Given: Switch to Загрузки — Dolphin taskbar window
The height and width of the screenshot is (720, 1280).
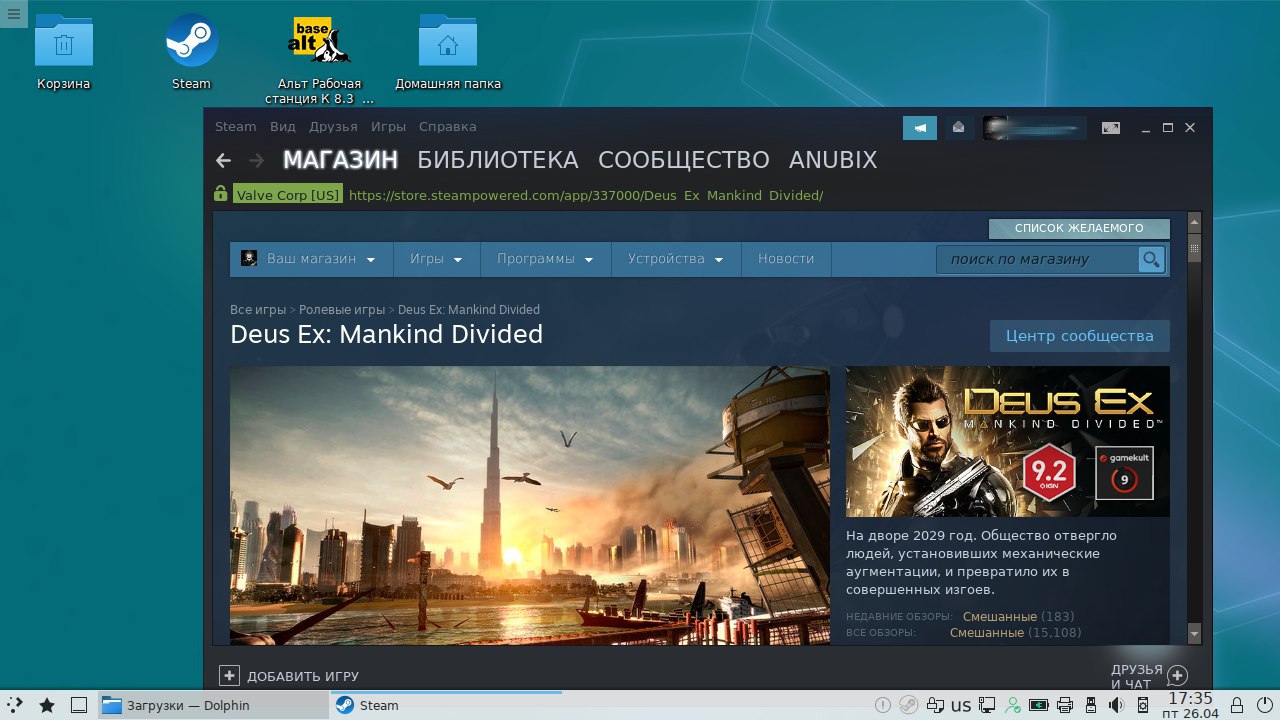Looking at the screenshot, I should tap(213, 705).
